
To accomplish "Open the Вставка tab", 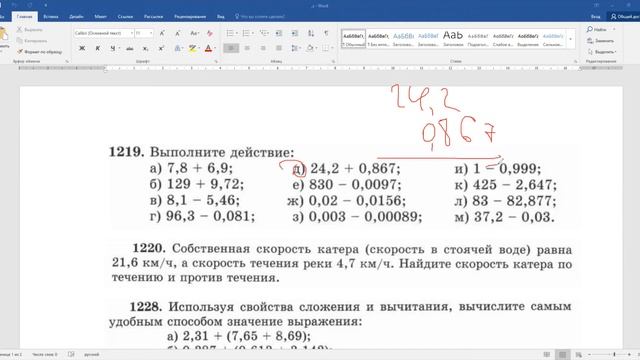I will (51, 17).
